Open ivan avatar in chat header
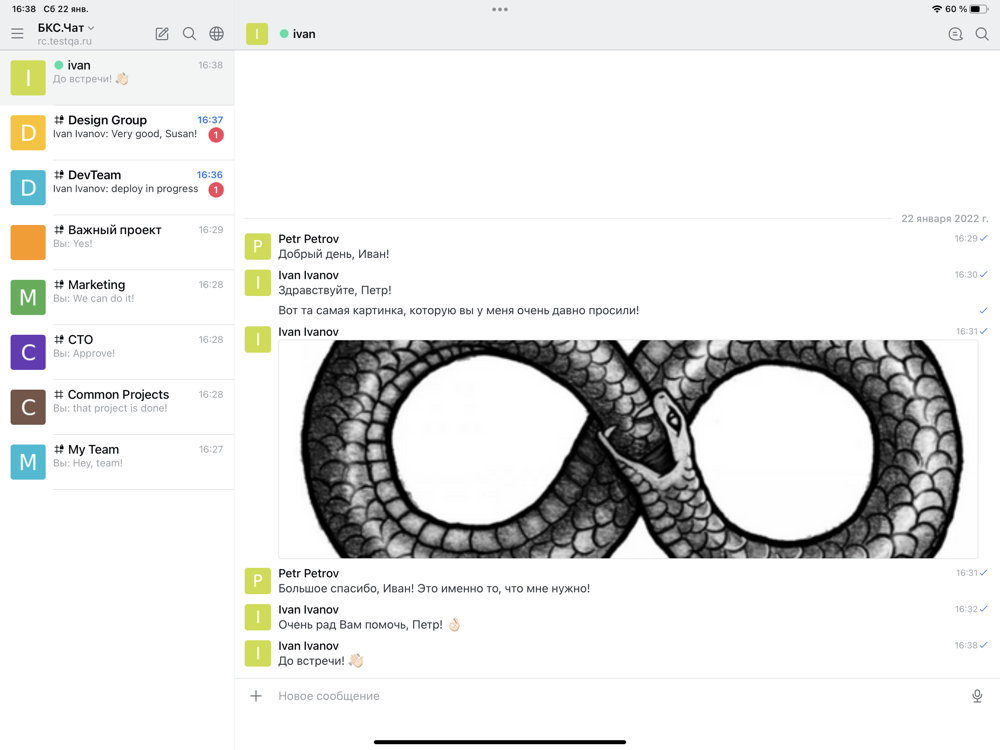Viewport: 1000px width, 750px height. (x=257, y=34)
